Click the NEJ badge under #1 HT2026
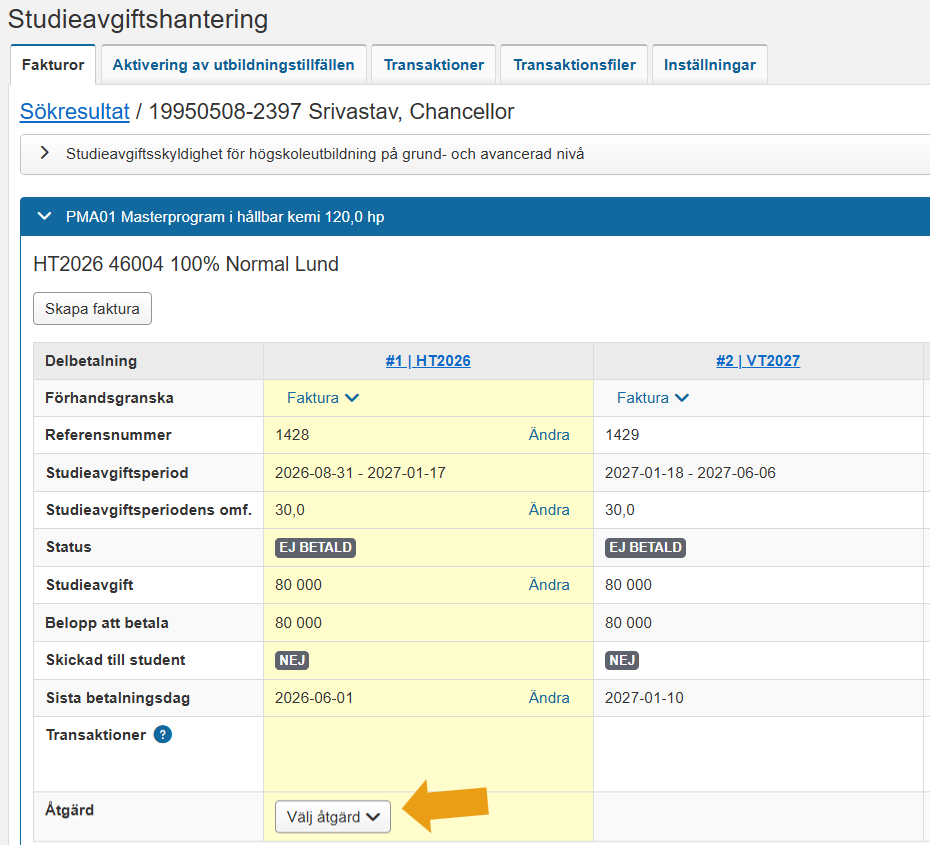930x845 pixels. (x=292, y=660)
